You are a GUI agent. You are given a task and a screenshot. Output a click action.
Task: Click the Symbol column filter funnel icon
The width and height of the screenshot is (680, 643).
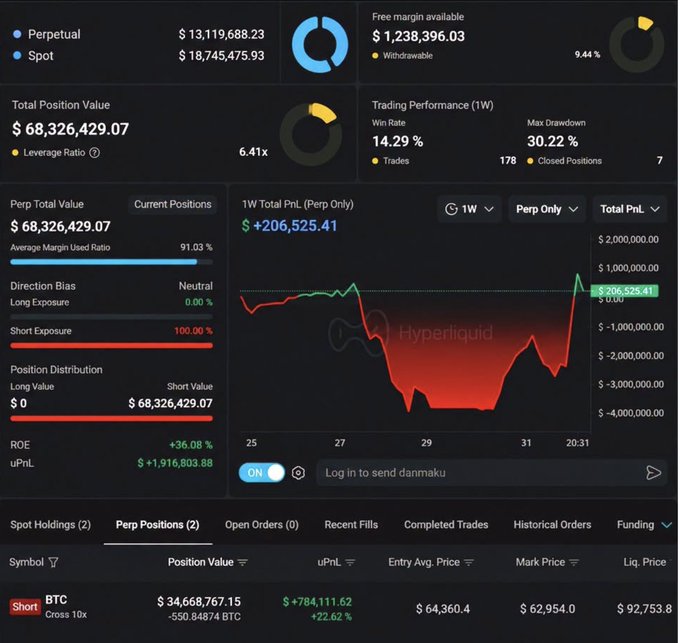pyautogui.click(x=53, y=562)
